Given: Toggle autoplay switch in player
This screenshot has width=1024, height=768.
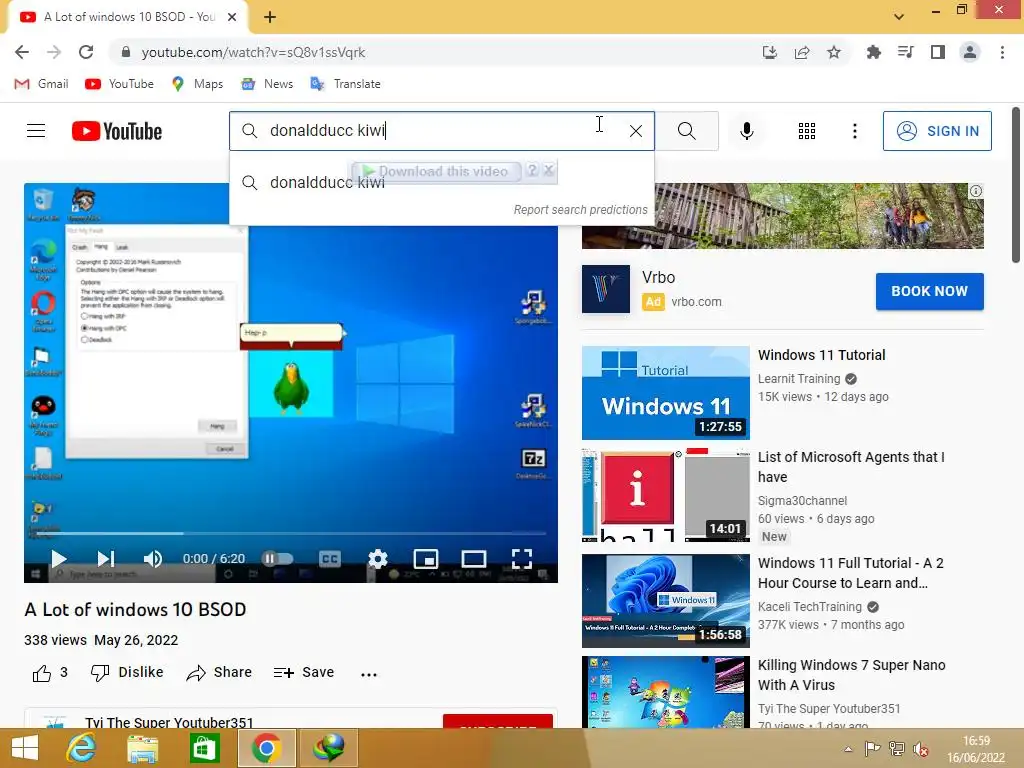Looking at the screenshot, I should pos(278,558).
